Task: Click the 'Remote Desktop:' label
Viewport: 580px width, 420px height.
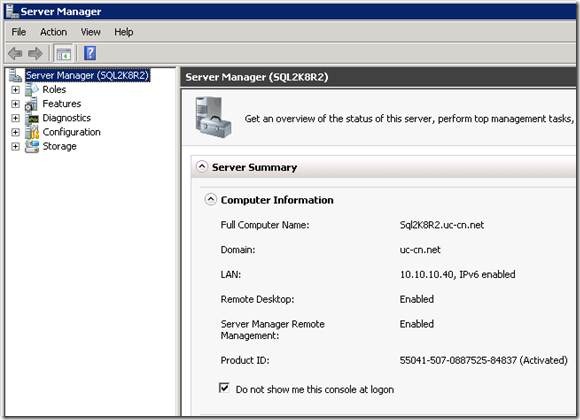Action: pos(257,299)
